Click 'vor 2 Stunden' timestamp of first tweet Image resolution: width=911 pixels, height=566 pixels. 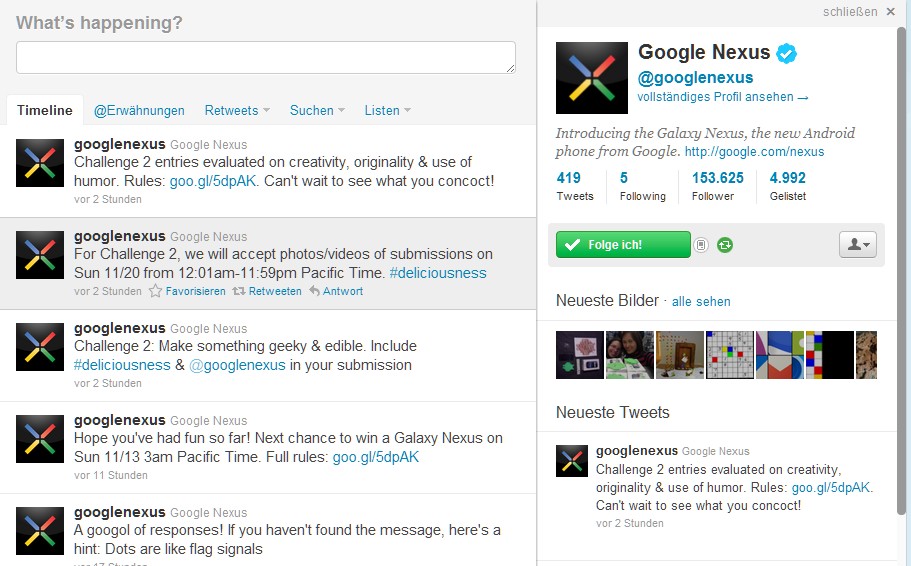coord(107,199)
